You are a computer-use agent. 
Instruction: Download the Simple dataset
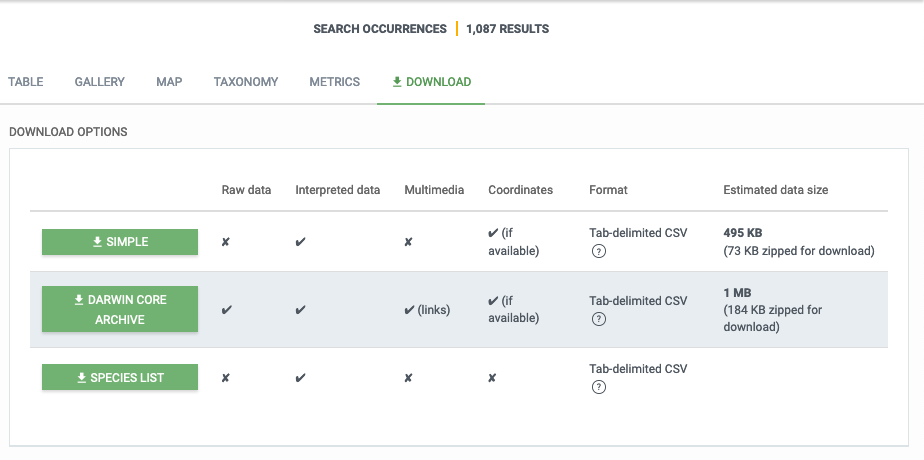point(120,242)
